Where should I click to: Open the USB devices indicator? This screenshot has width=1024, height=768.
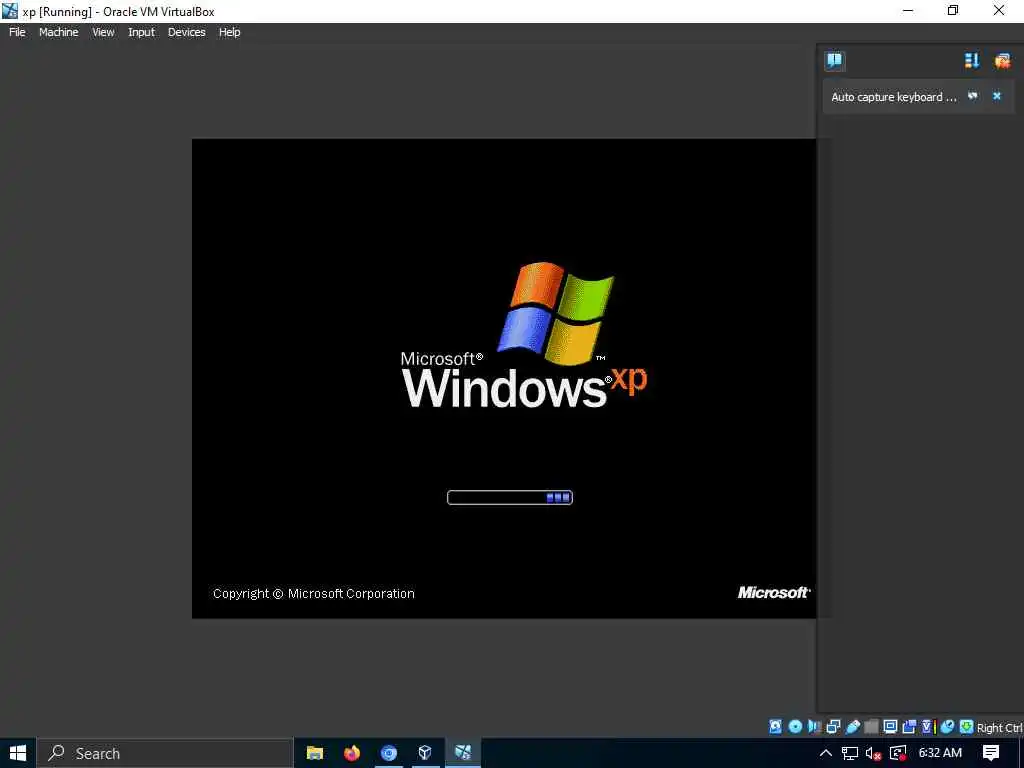click(853, 726)
